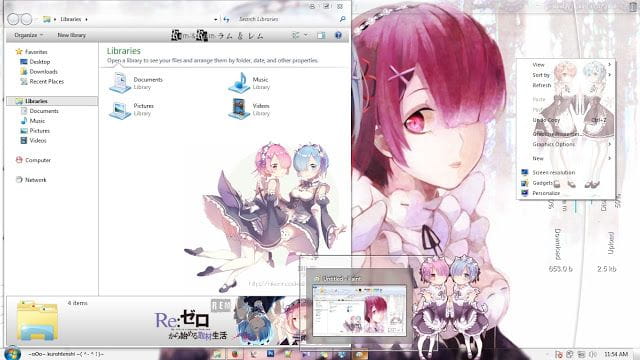Expand the Graphics Options submenu arrow
Viewport: 640px width, 360px height.
coord(609,144)
